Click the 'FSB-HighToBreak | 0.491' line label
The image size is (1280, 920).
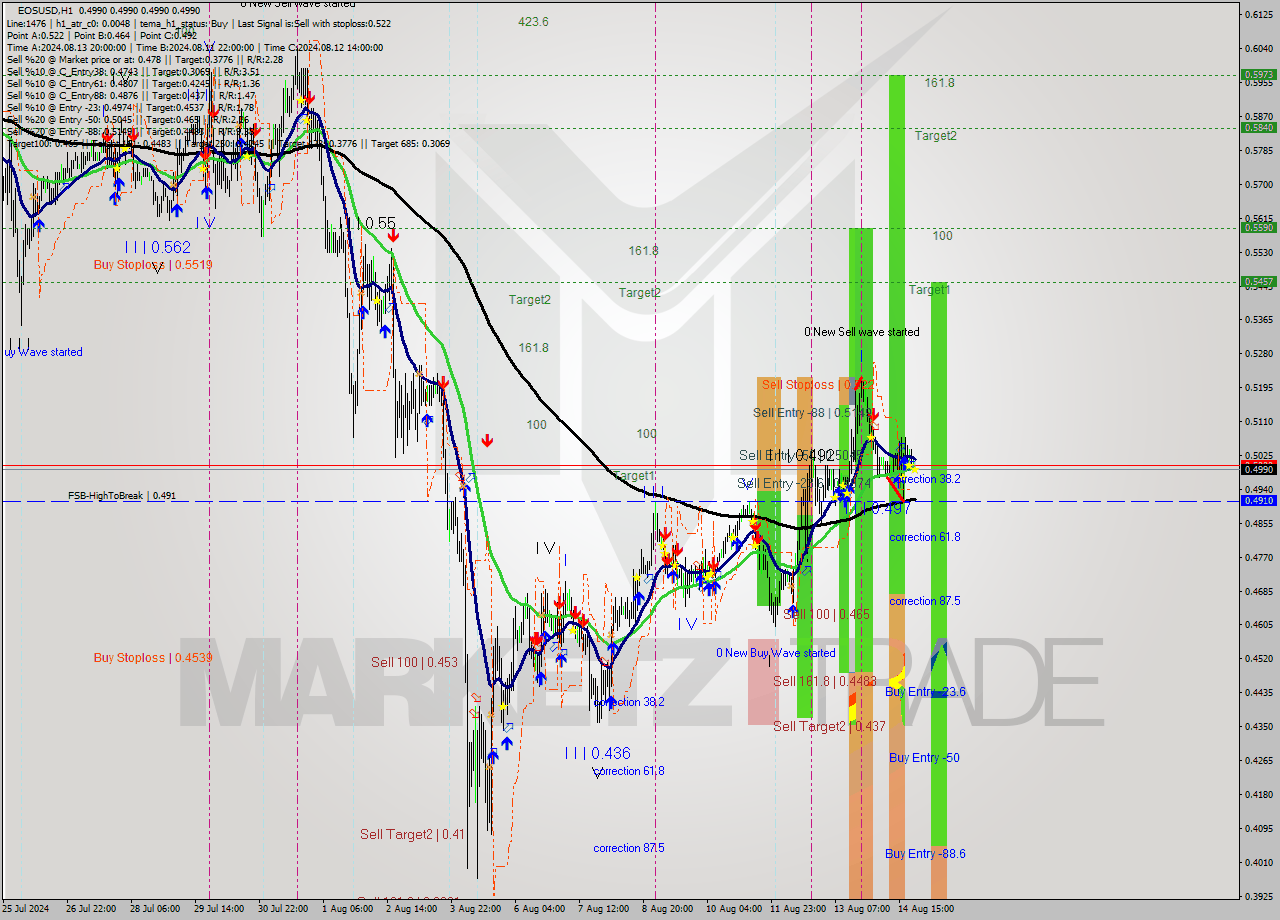(x=122, y=496)
